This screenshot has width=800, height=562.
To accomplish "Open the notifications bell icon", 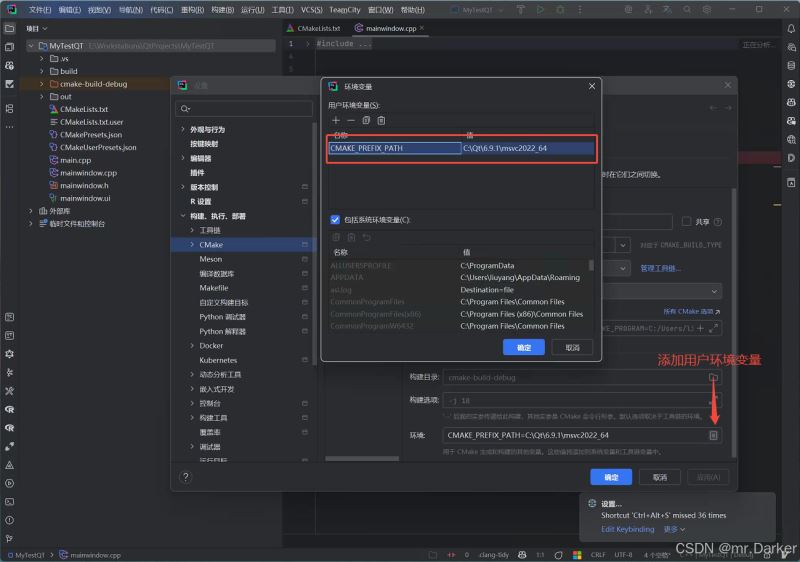I will click(x=791, y=29).
